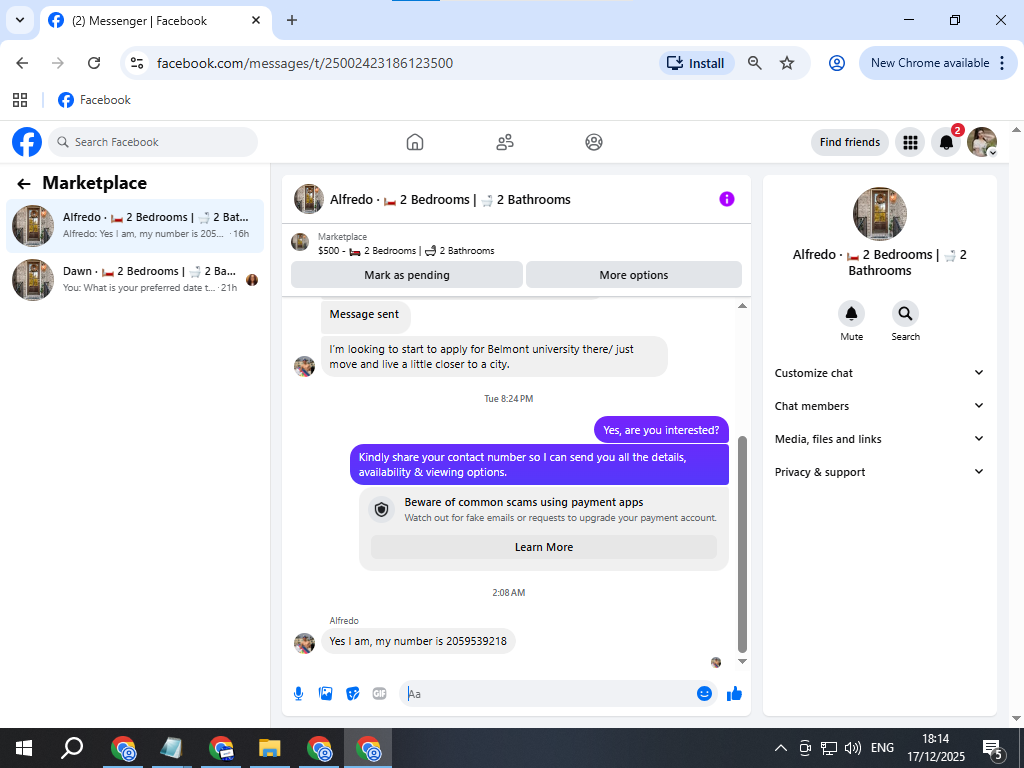Open File Explorer from taskbar

[x=270, y=748]
